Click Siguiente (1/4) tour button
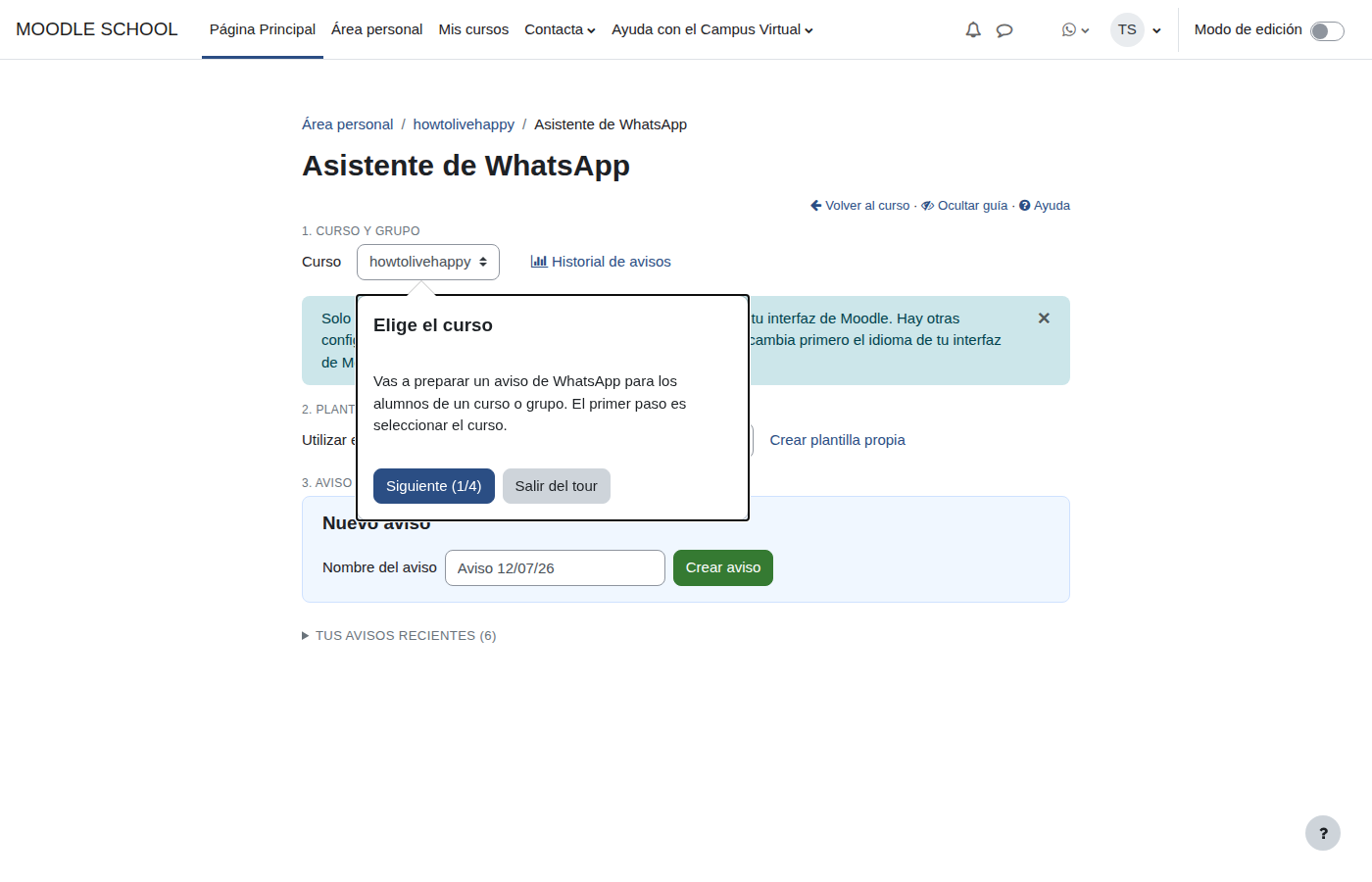The height and width of the screenshot is (882, 1372). coord(434,486)
